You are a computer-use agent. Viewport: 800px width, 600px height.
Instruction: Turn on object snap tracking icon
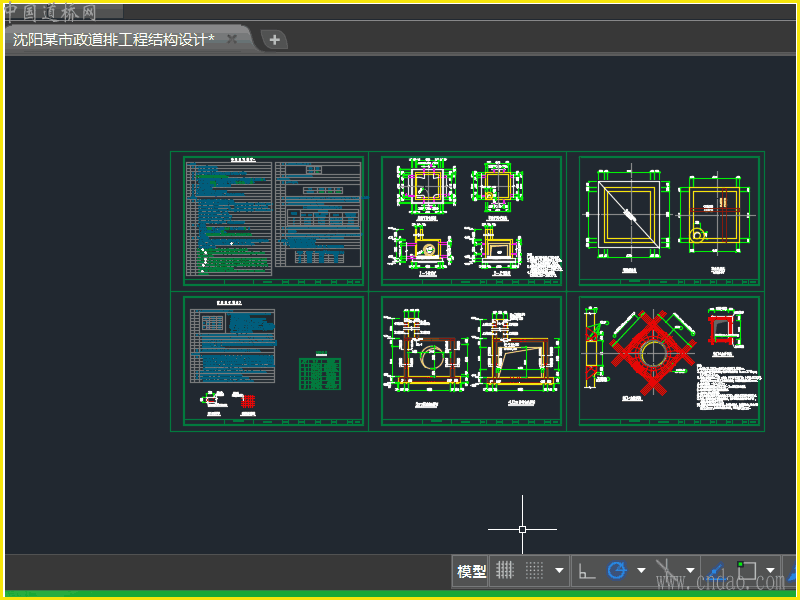716,571
